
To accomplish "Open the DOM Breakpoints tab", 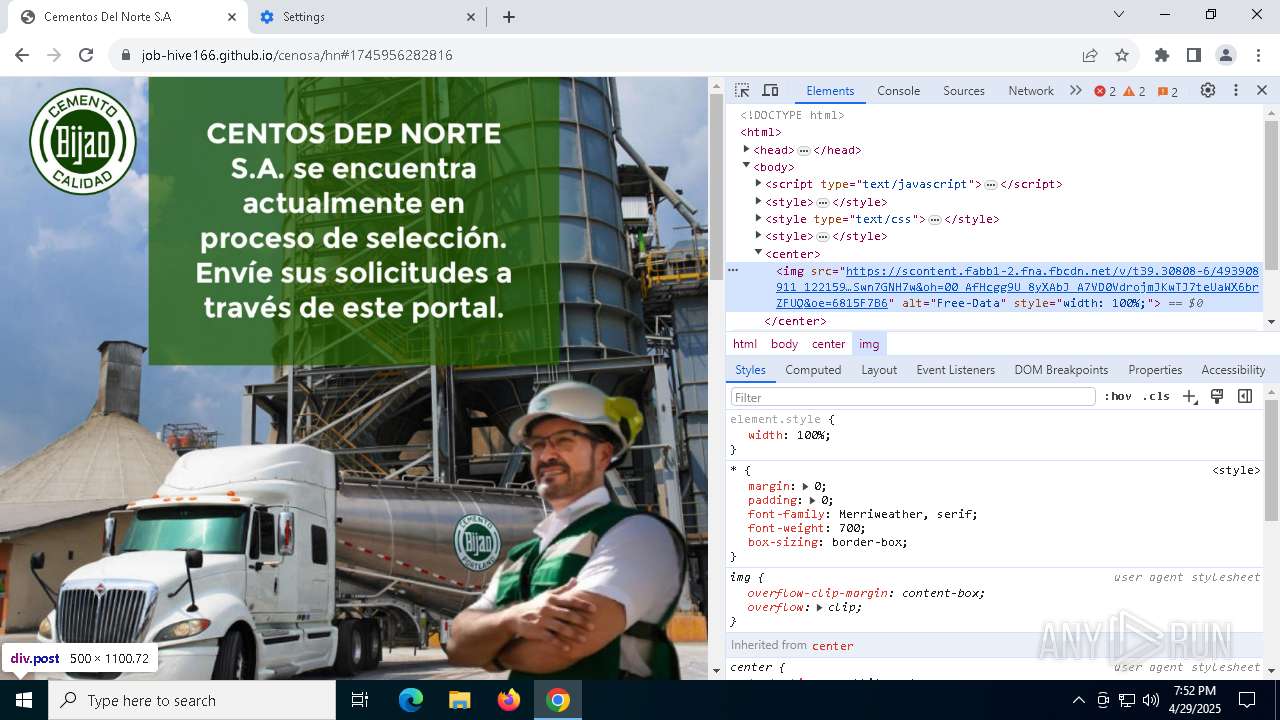I will pos(1061,369).
